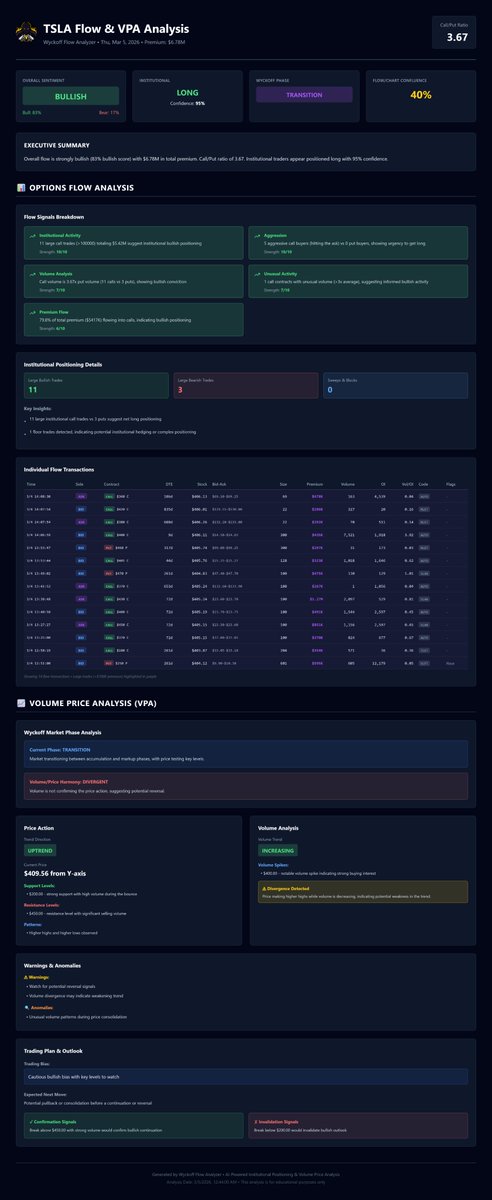The image size is (492, 1200).
Task: Click the Premium column header
Action: tap(315, 483)
